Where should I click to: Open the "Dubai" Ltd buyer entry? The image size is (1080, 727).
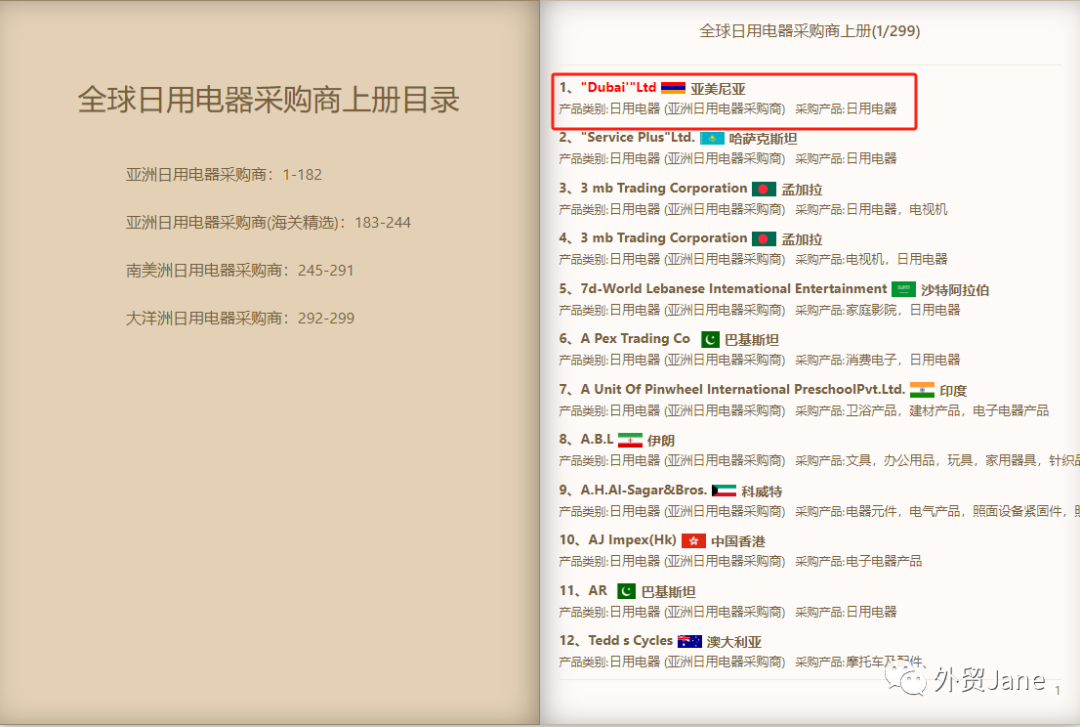coord(619,88)
